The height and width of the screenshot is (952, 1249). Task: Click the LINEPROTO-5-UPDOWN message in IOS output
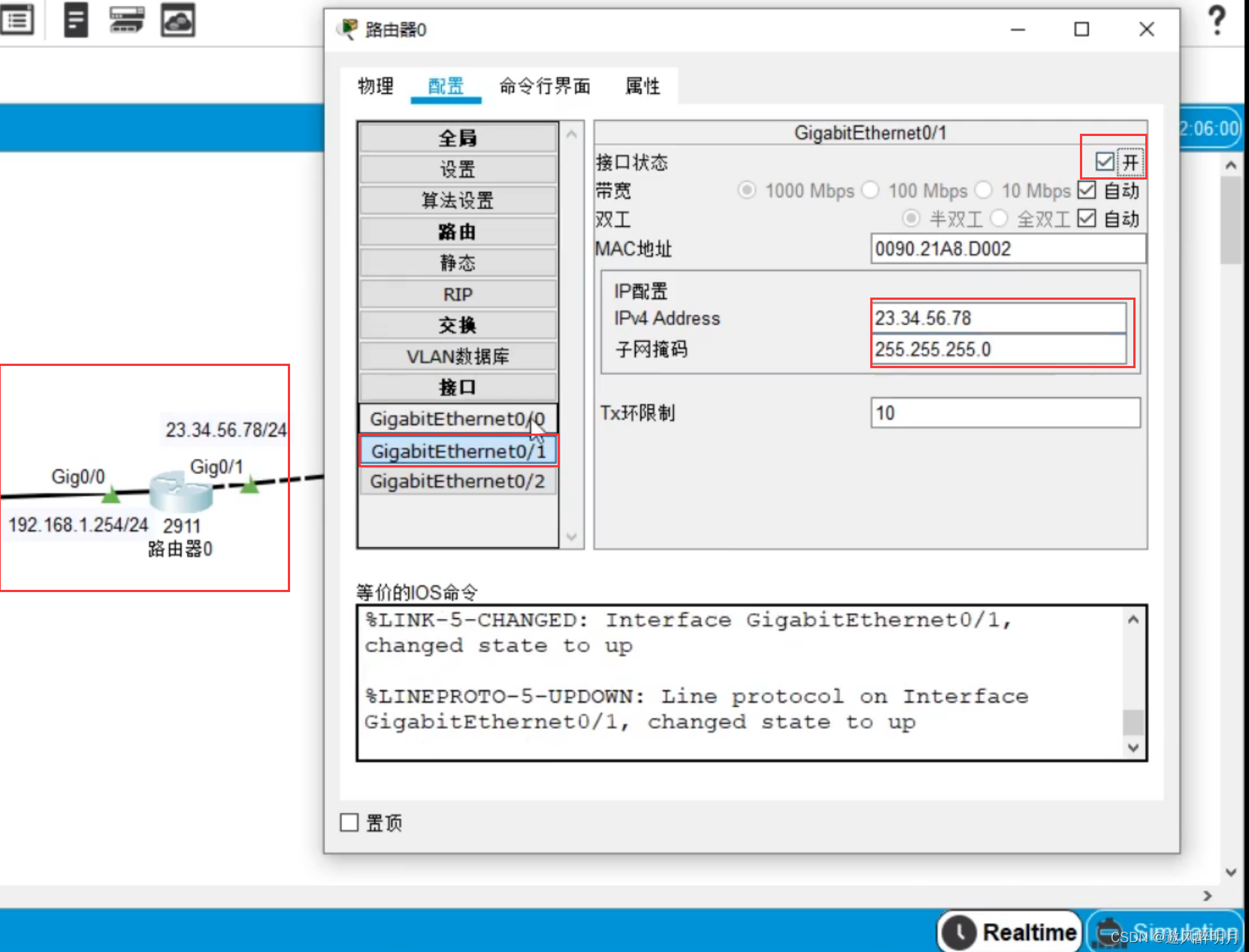(697, 709)
